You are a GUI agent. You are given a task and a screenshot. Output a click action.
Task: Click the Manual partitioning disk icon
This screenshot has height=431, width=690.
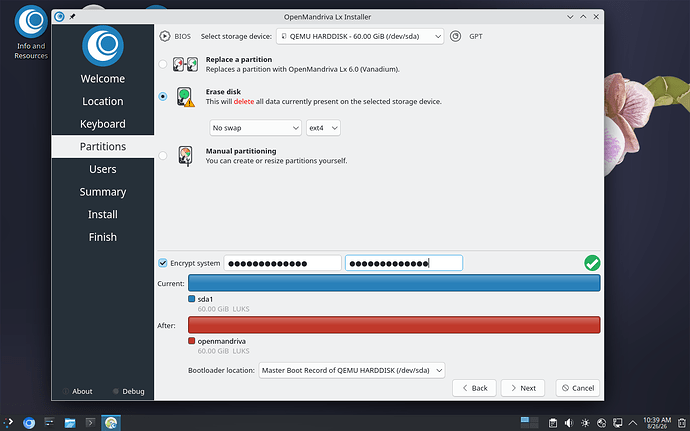(x=185, y=156)
